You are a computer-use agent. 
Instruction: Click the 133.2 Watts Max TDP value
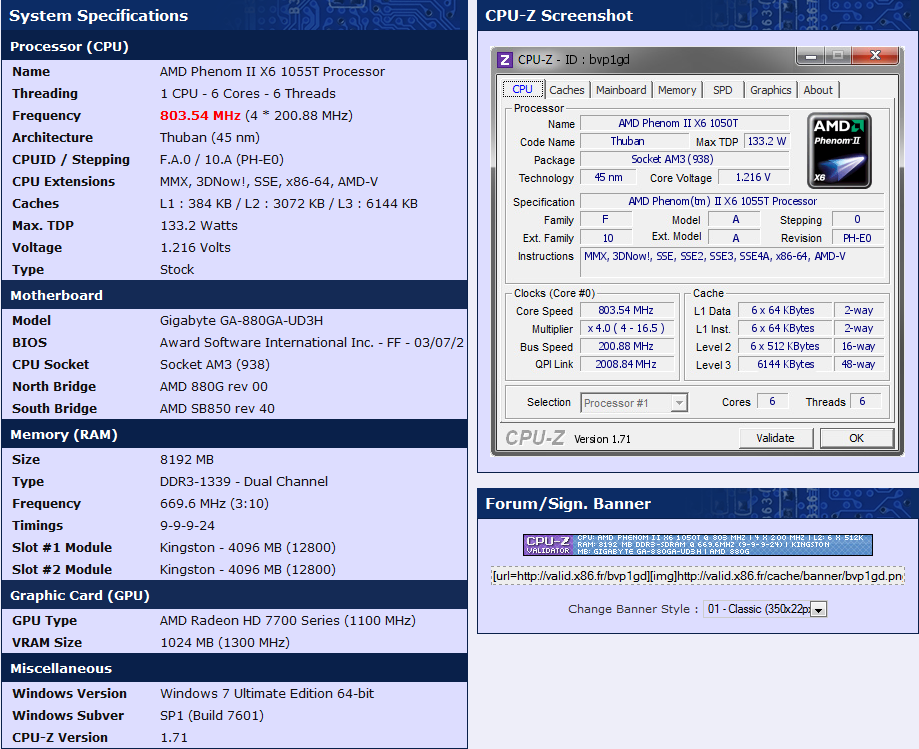[x=199, y=226]
